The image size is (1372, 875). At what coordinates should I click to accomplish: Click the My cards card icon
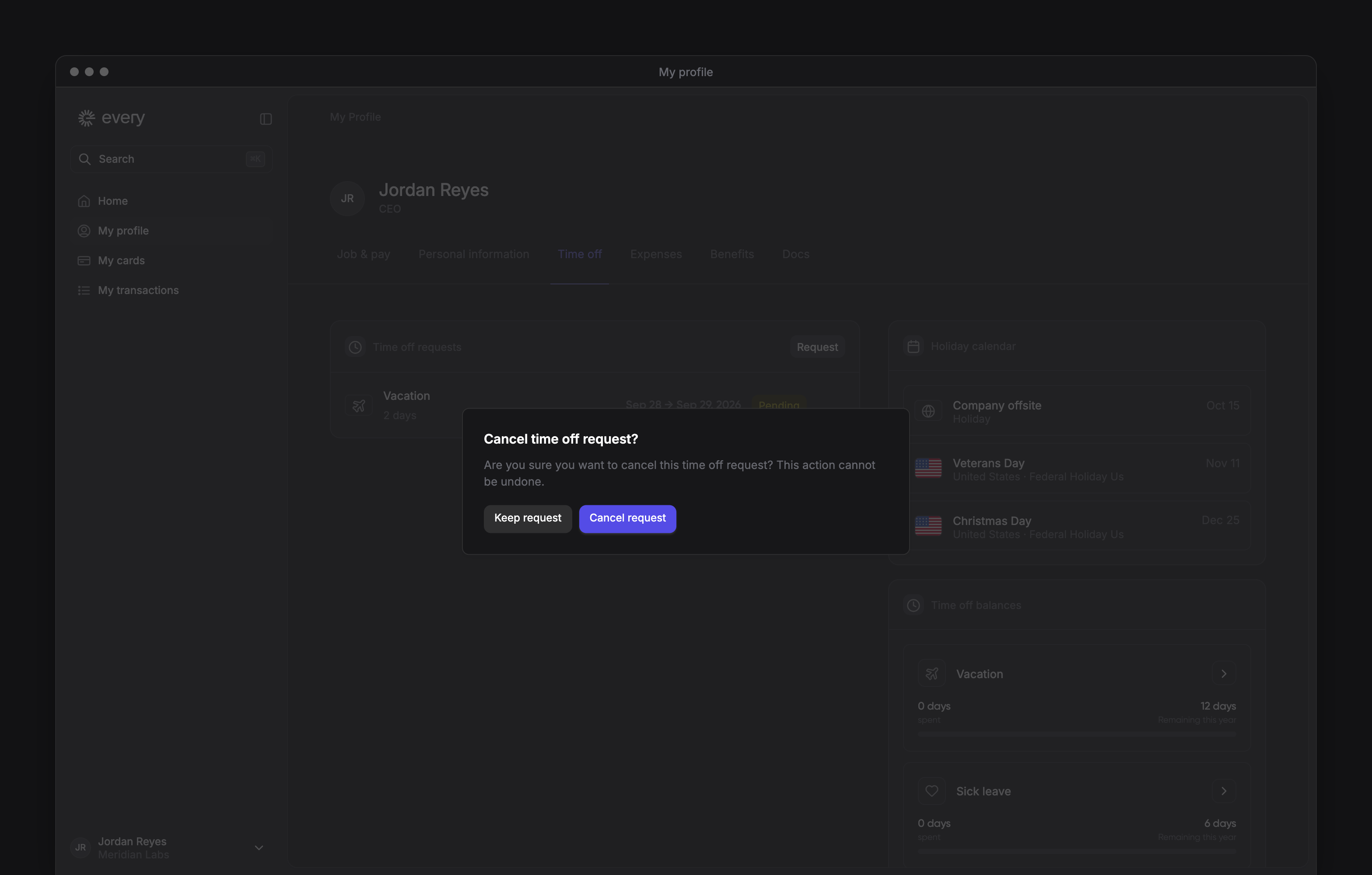[84, 260]
